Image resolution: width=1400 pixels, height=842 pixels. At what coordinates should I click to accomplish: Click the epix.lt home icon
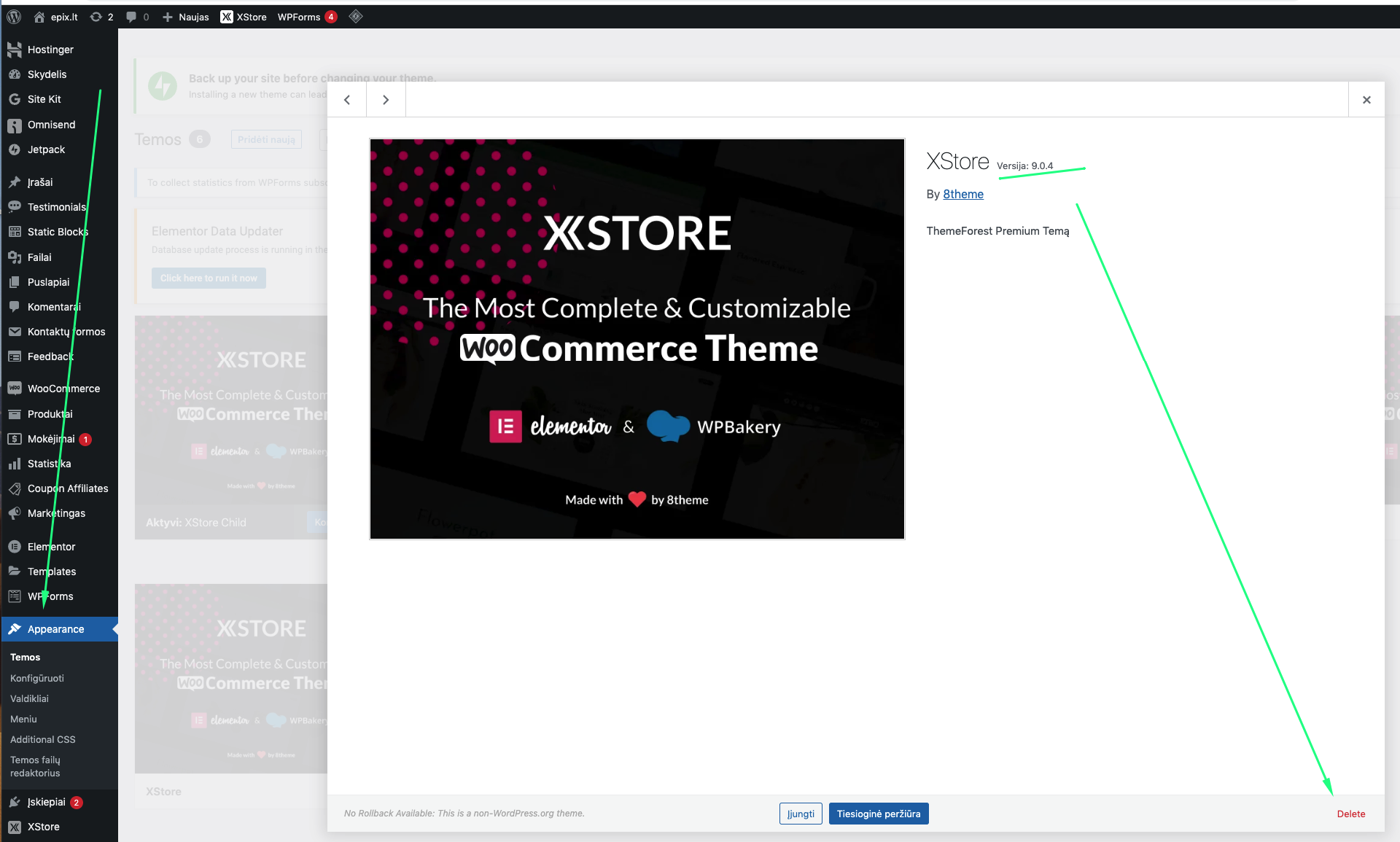[39, 17]
